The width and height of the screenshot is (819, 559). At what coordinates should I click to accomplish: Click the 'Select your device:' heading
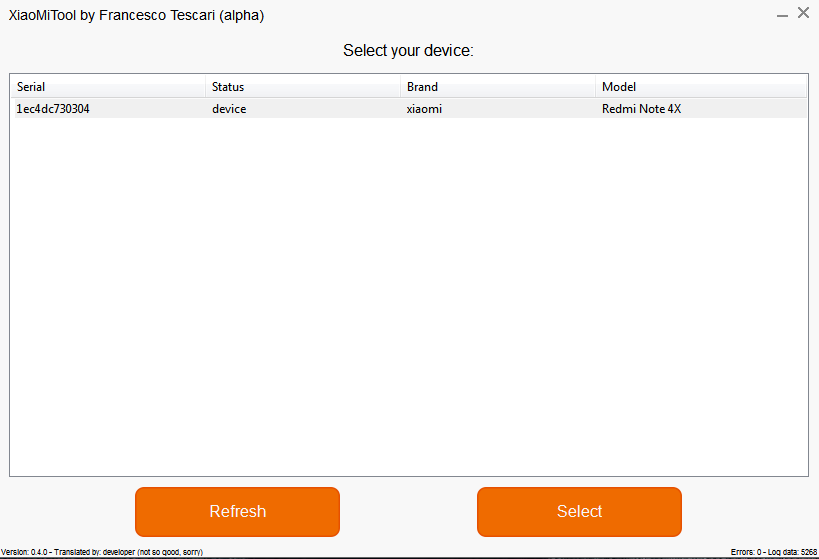[x=408, y=50]
